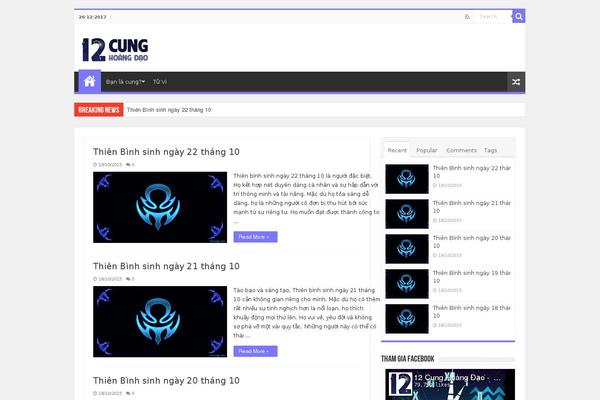Switch to the Popular tab

click(x=427, y=150)
